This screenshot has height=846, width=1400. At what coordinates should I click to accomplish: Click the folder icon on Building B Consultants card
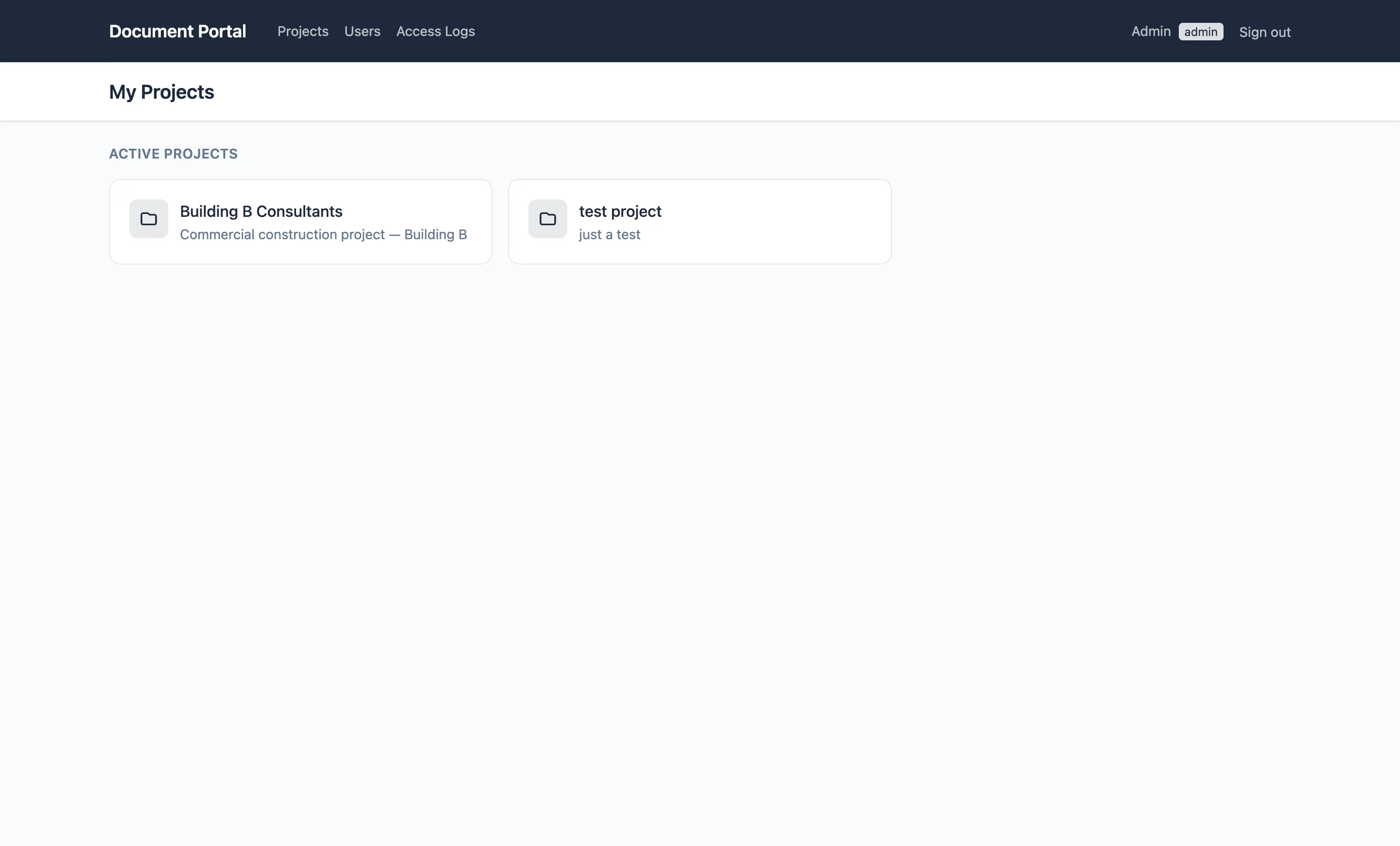tap(148, 219)
